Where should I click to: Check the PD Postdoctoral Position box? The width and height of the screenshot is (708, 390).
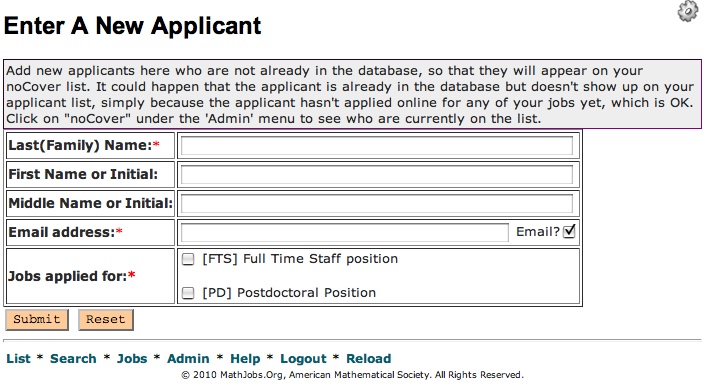point(188,293)
